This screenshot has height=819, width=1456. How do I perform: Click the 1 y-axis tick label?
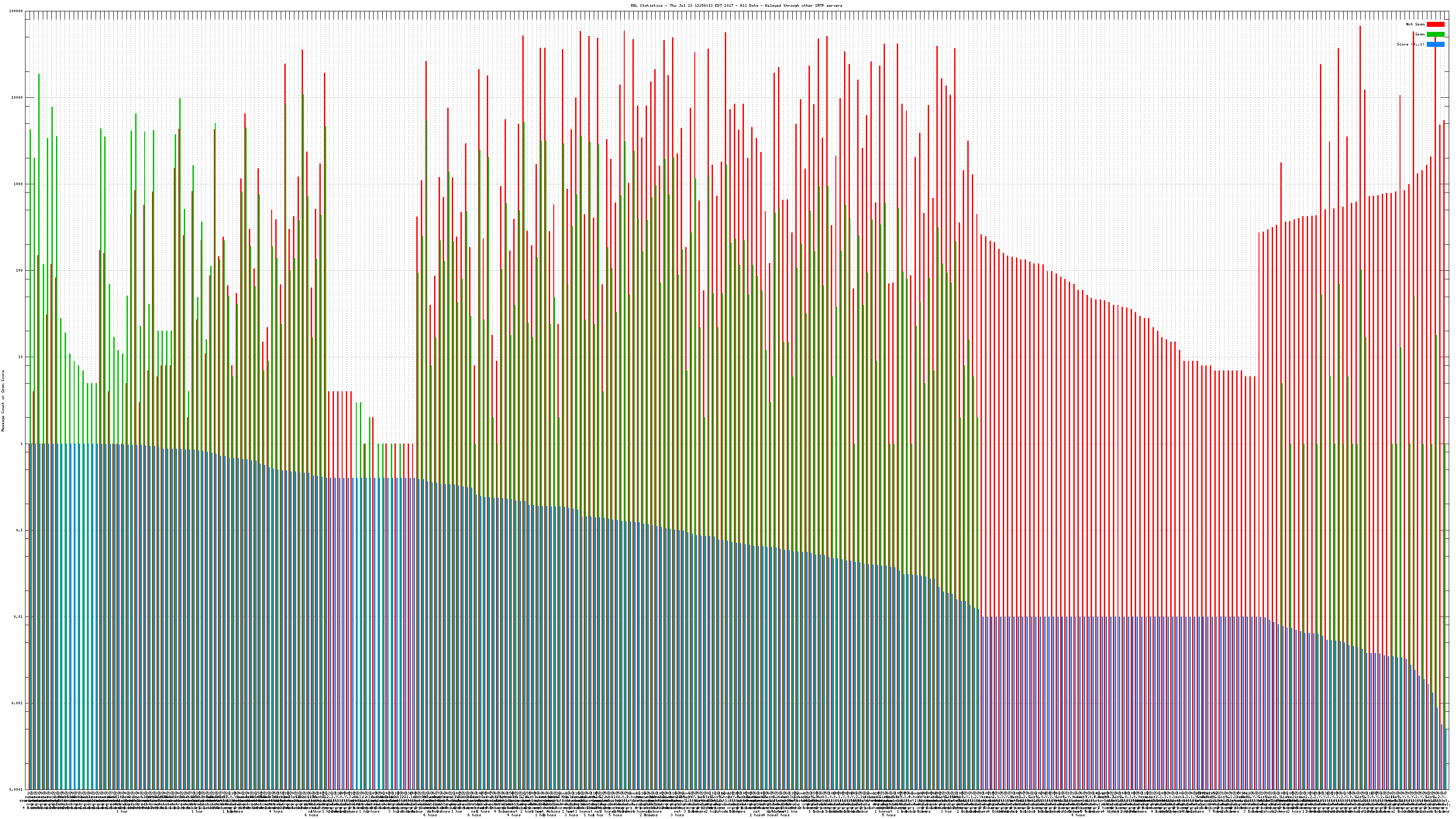[x=22, y=444]
